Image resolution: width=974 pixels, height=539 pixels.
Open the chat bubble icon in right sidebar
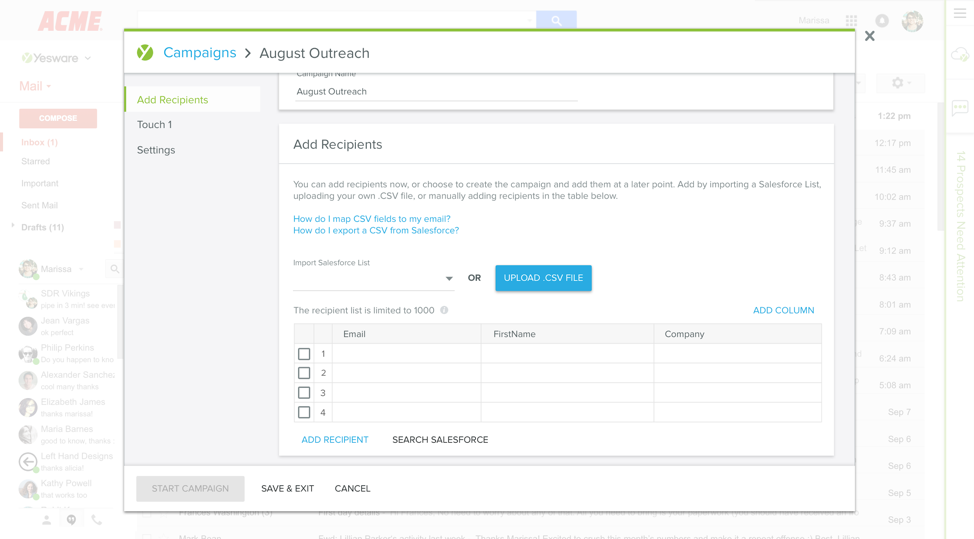[960, 108]
